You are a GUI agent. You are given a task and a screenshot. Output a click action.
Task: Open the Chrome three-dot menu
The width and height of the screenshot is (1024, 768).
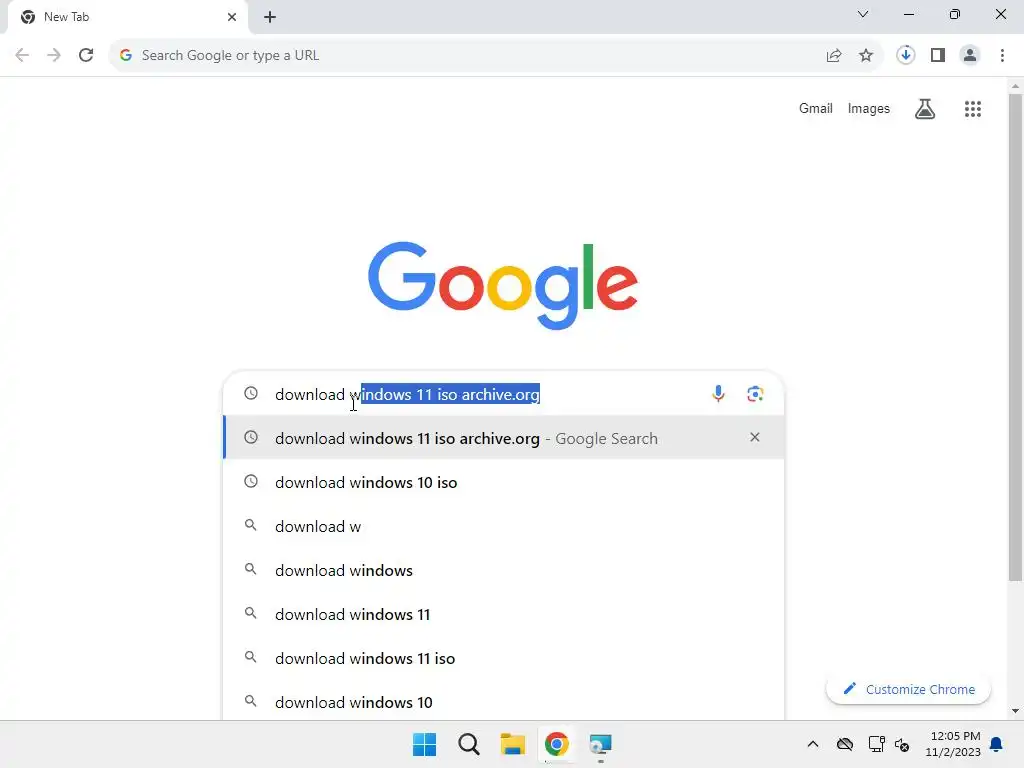click(1002, 56)
